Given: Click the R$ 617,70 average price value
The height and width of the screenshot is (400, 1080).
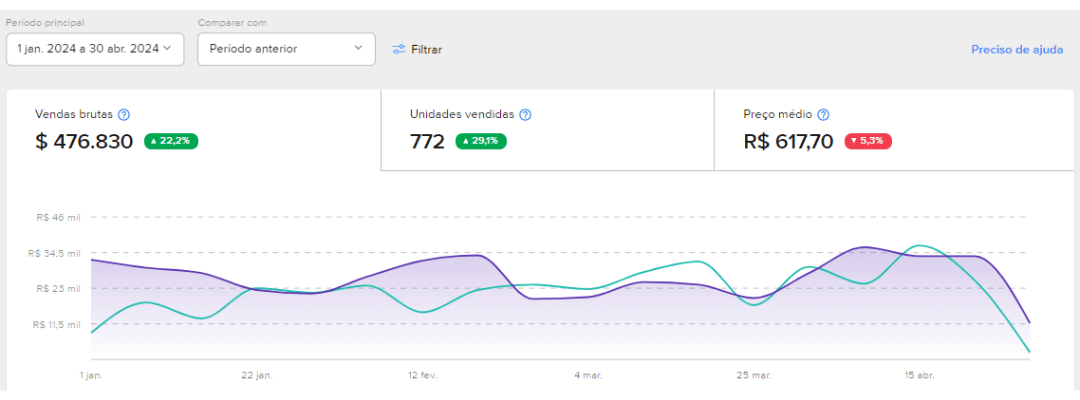Looking at the screenshot, I should click(789, 142).
